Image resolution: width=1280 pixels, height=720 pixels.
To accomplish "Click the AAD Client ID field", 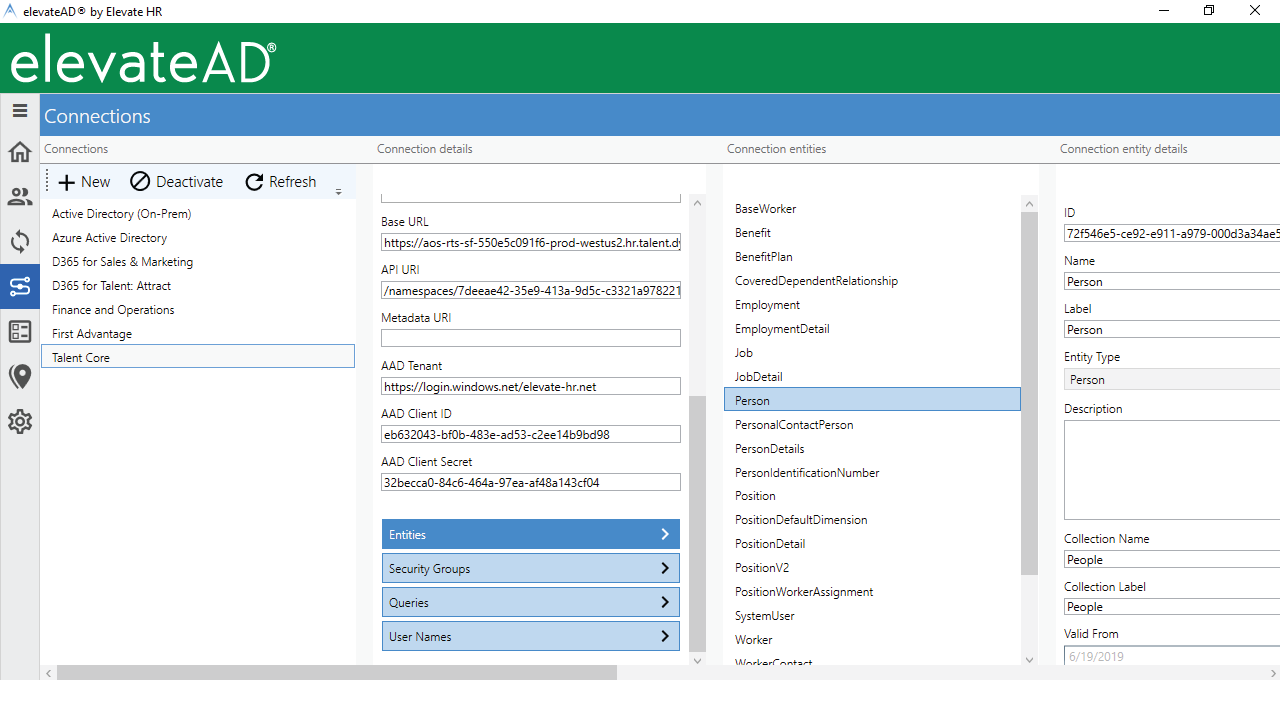I will [531, 434].
